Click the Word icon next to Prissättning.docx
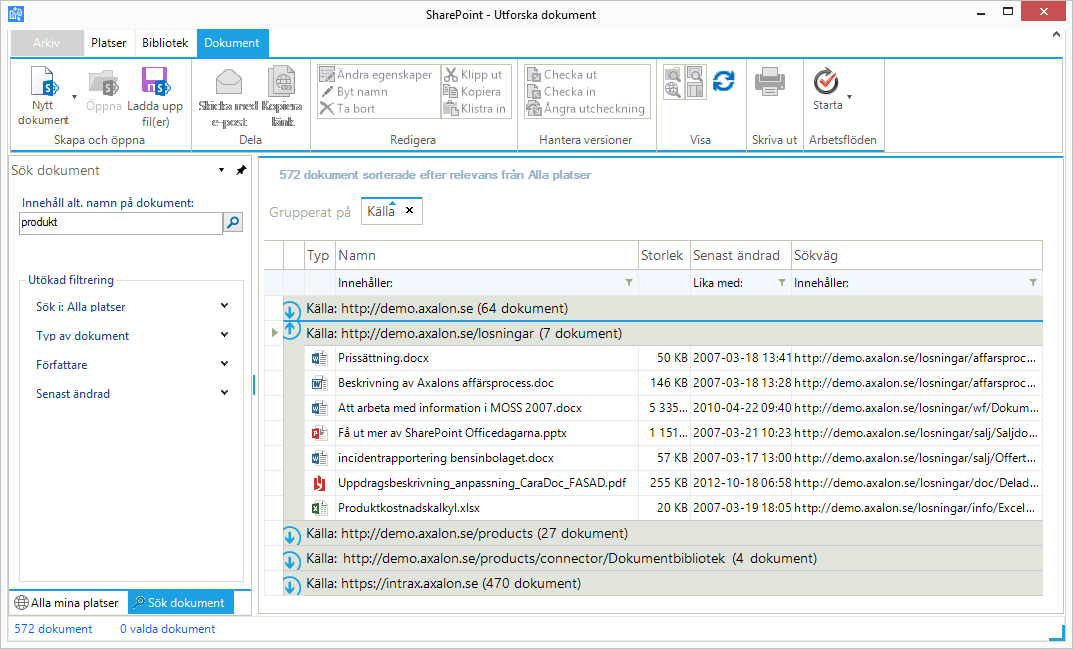The height and width of the screenshot is (649, 1073). coord(319,358)
